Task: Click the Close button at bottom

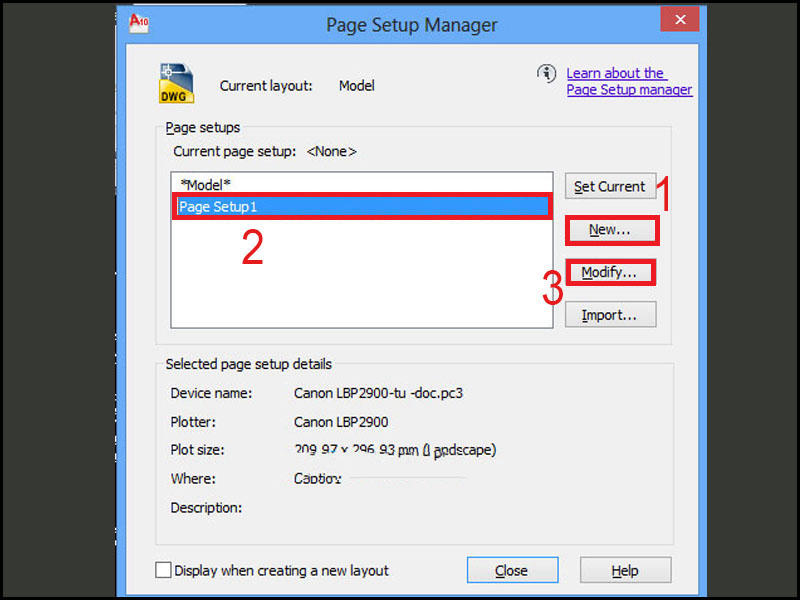Action: click(512, 570)
